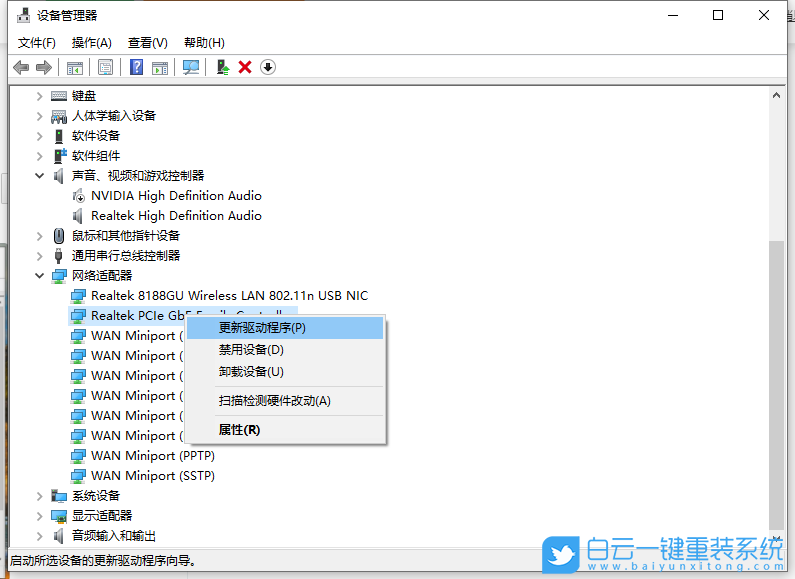Expand the 键盘 category
The height and width of the screenshot is (579, 795).
(40, 96)
